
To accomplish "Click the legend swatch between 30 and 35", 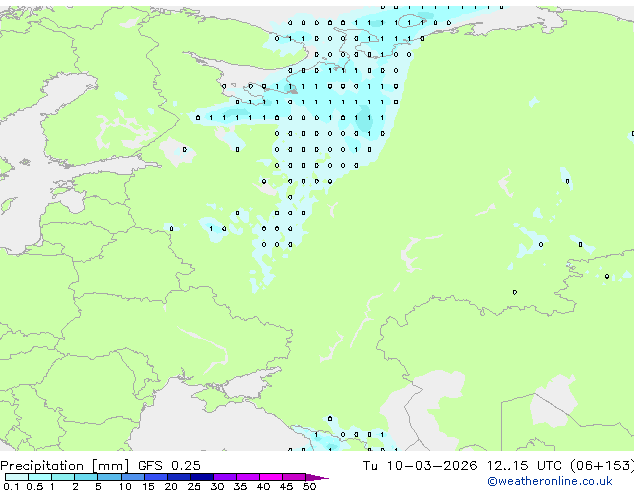I will coord(224,477).
